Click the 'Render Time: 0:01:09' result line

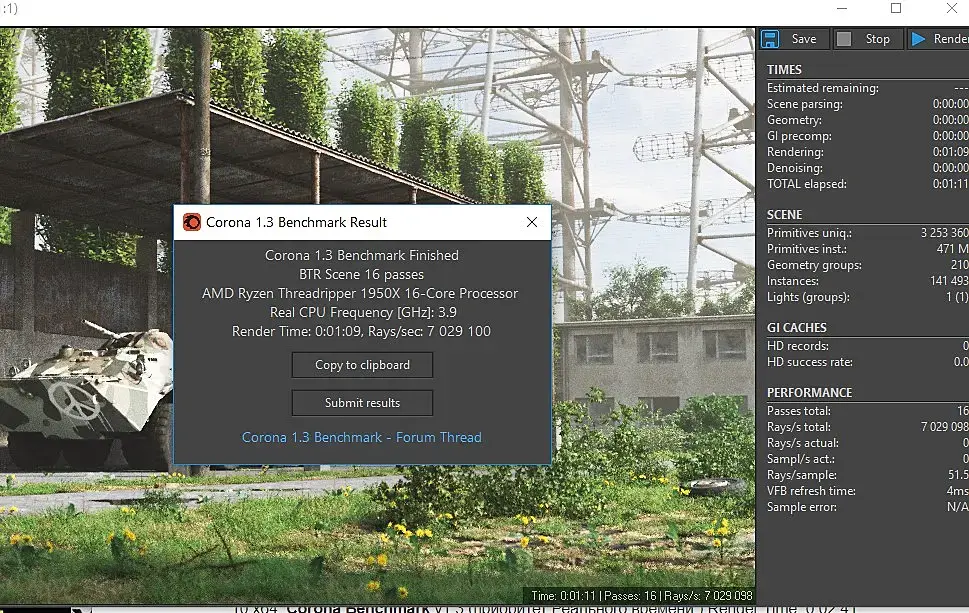coord(361,331)
